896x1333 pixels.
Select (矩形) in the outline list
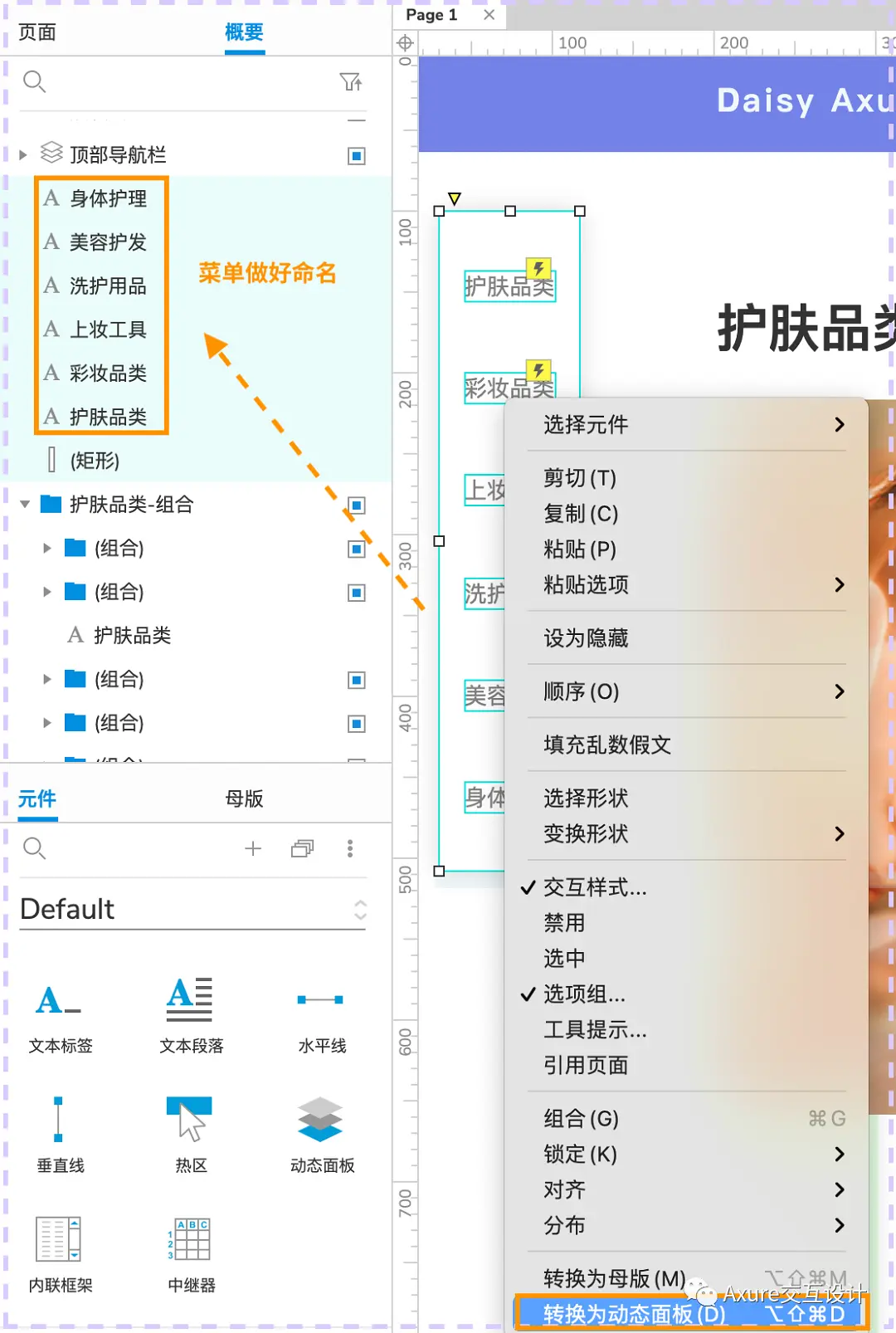click(x=95, y=461)
